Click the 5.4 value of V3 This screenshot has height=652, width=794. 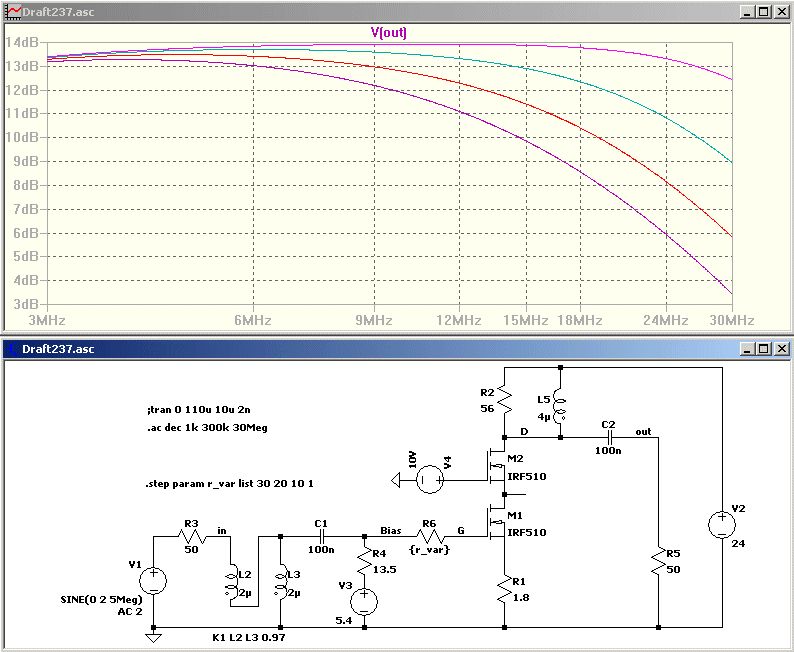point(343,620)
